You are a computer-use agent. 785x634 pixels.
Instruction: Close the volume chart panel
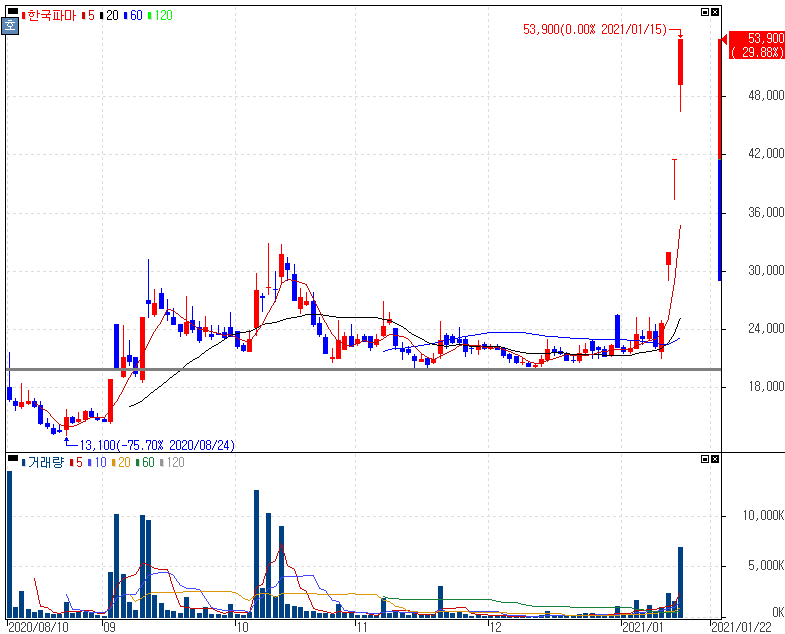point(715,459)
